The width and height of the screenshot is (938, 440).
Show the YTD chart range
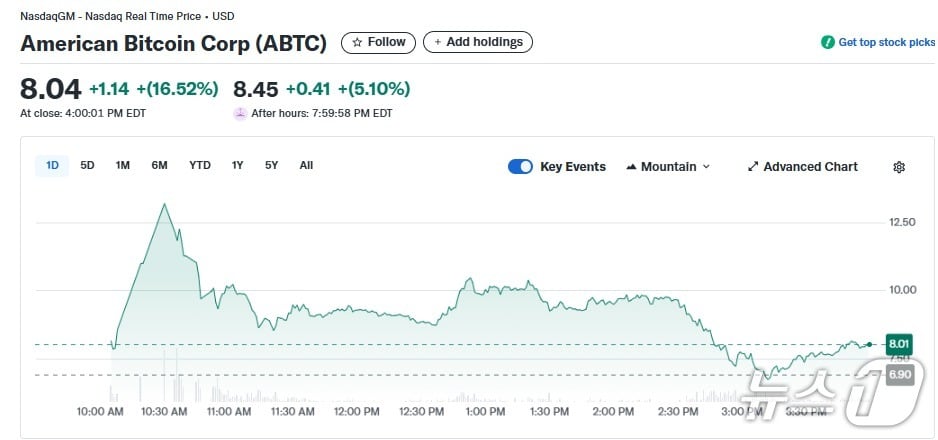(200, 165)
